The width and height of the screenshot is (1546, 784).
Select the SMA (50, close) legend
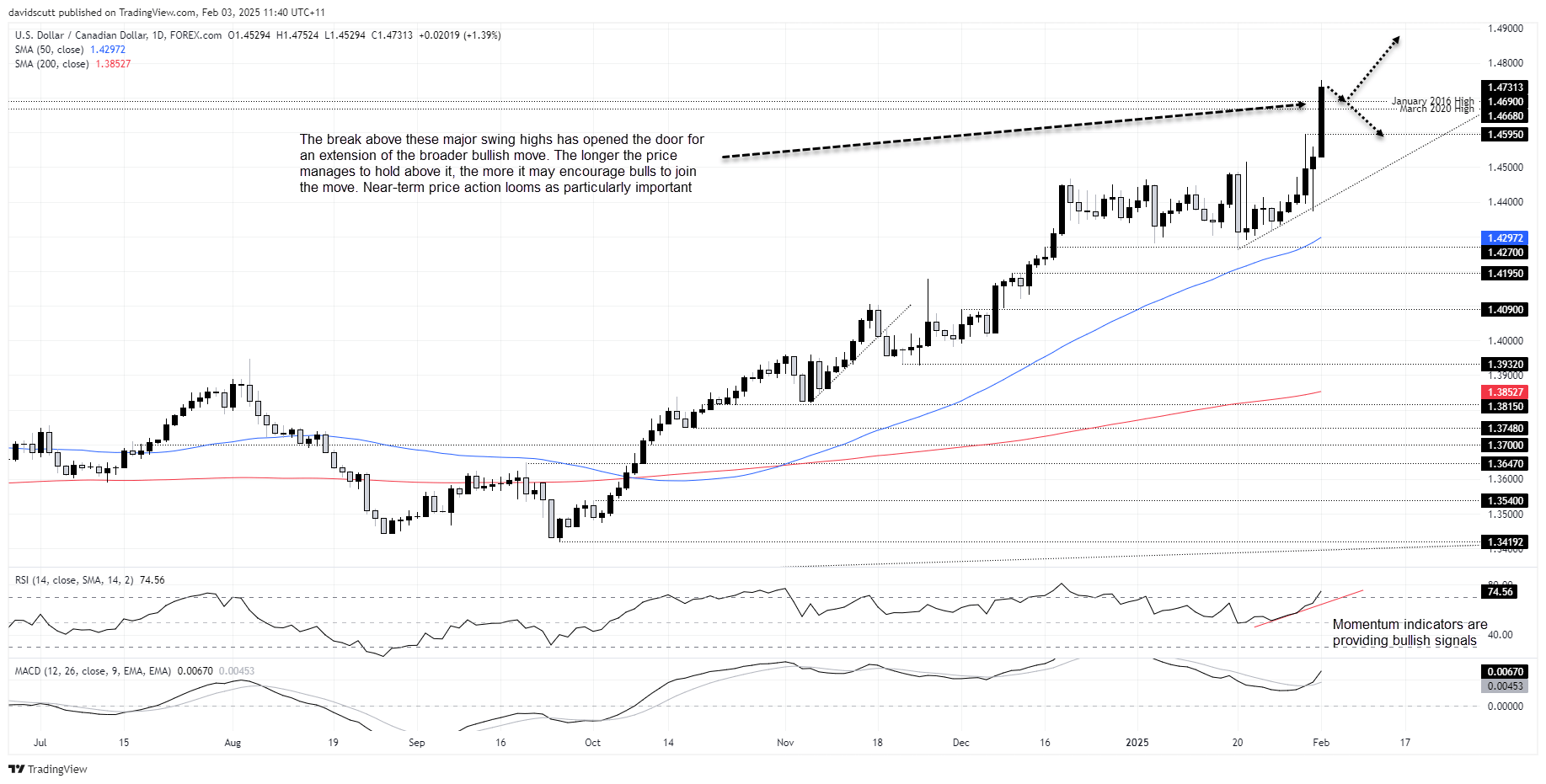coord(70,50)
